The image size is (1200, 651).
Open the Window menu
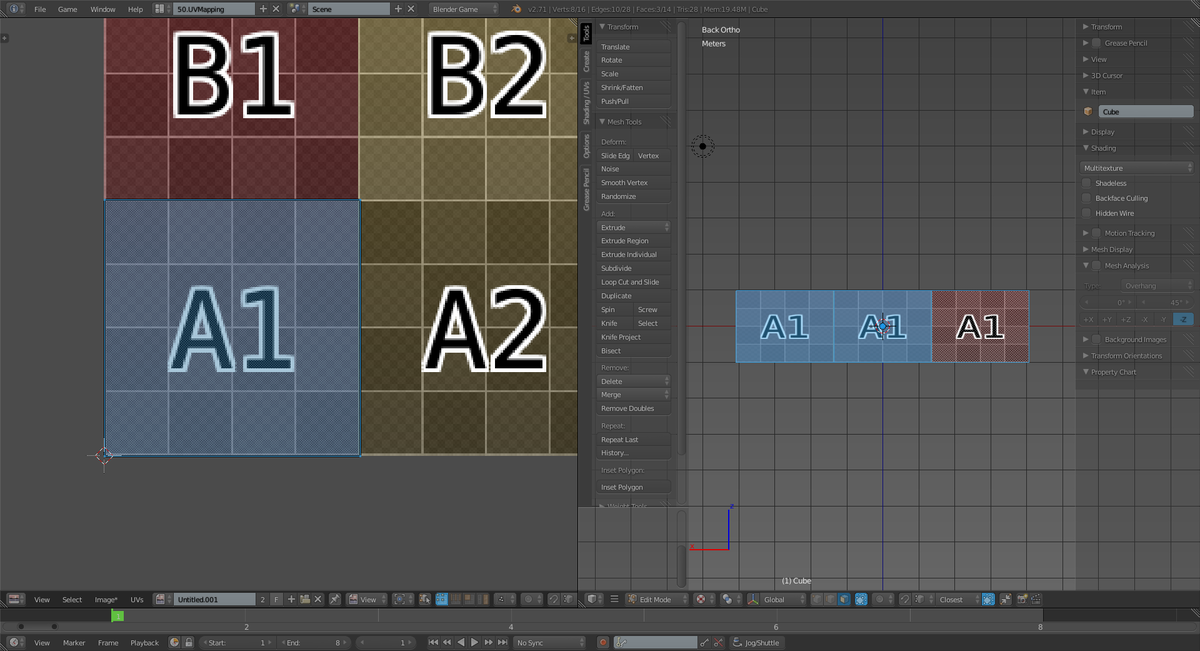point(102,9)
